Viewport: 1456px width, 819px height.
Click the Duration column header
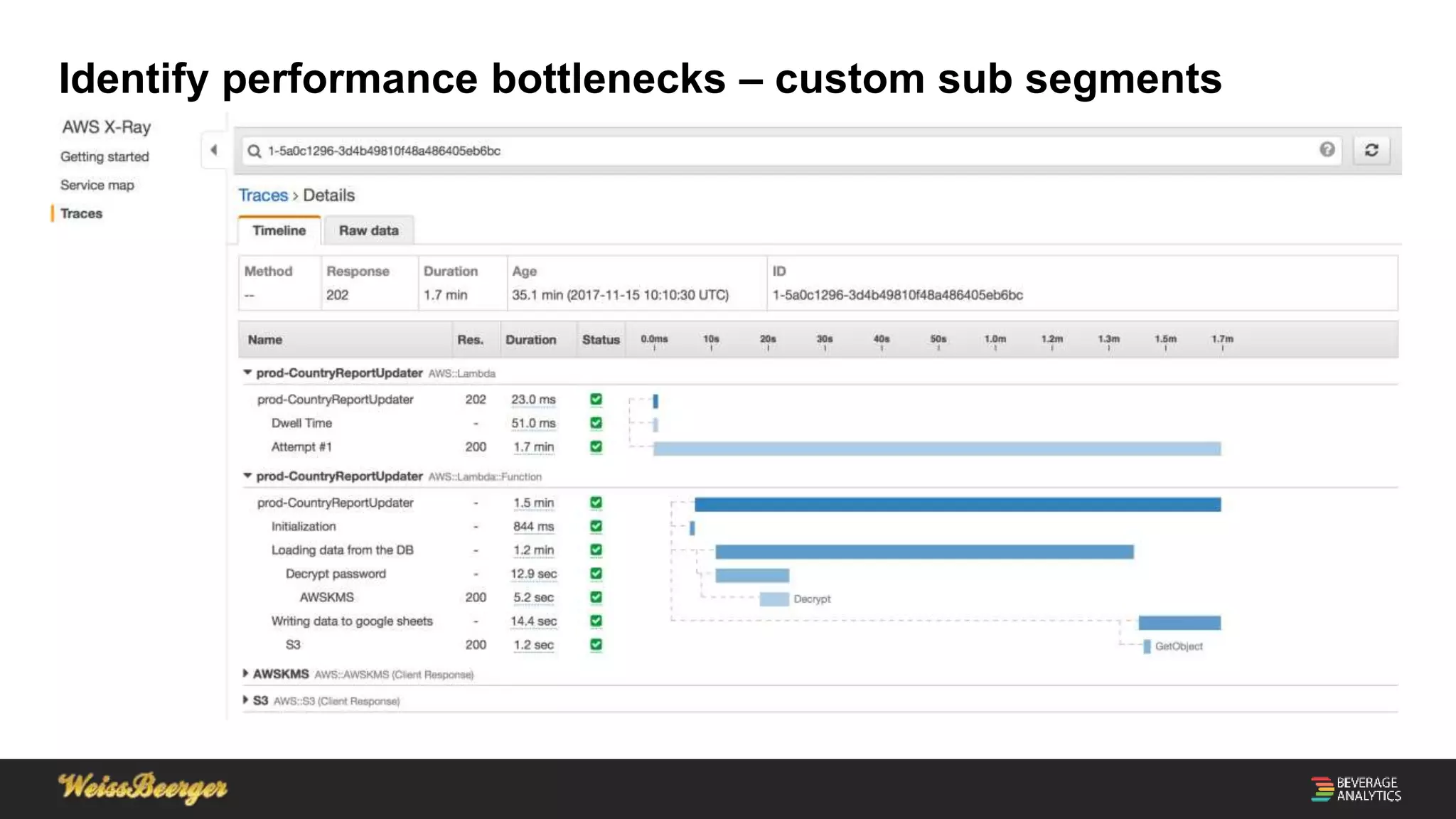[x=531, y=340]
